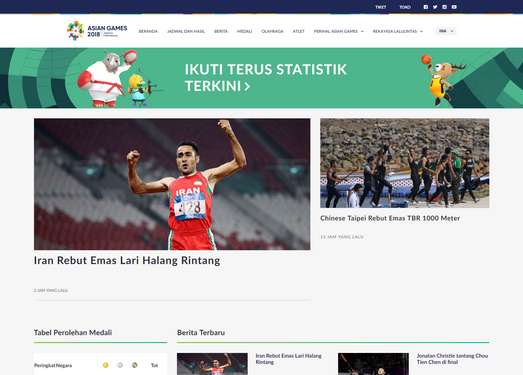
Task: Open the Berita menu item
Action: 221,31
